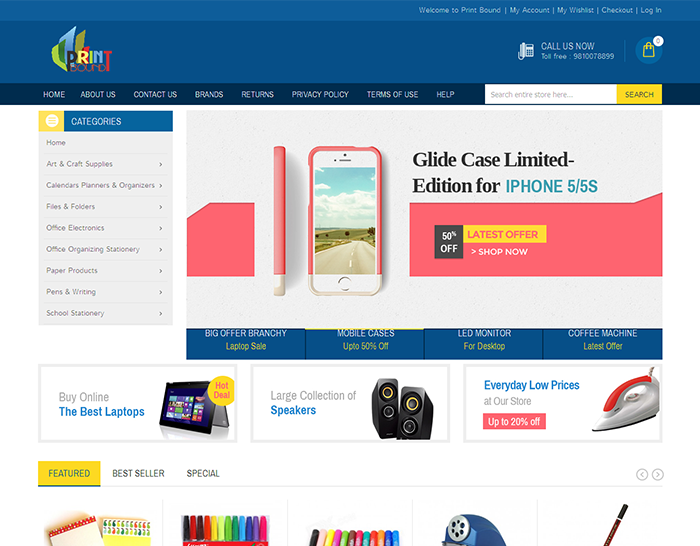Click the telephone icon beside Call Us Now
Screen dimensions: 700x546
pyautogui.click(x=526, y=51)
